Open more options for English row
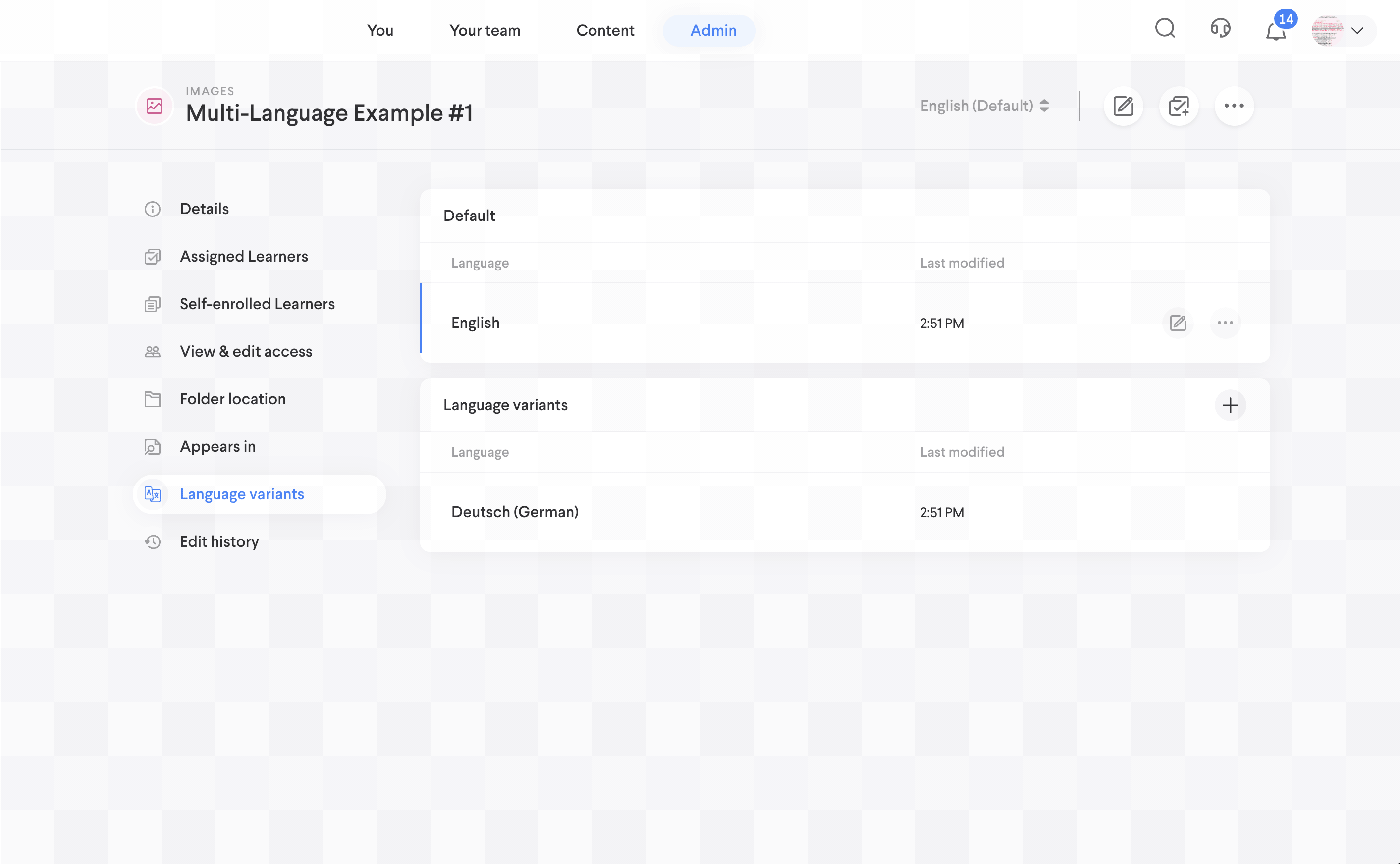 [x=1225, y=324]
